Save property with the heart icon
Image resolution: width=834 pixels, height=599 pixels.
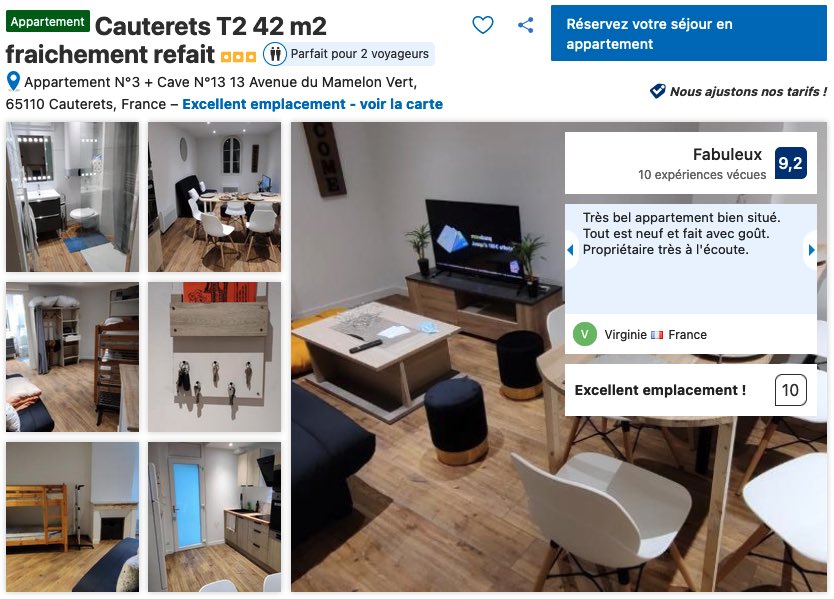point(482,24)
